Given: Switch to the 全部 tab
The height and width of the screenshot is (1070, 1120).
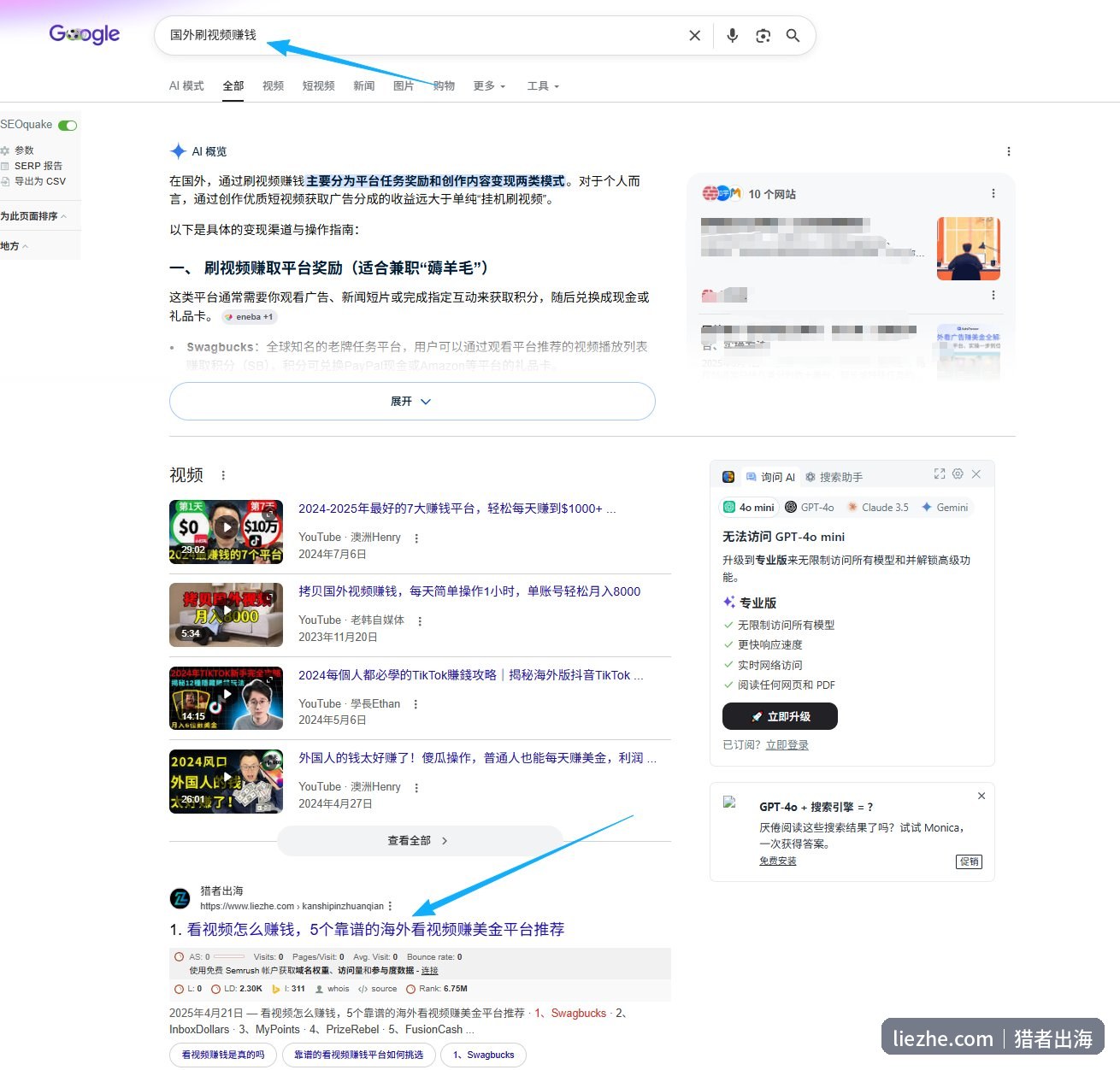Looking at the screenshot, I should (x=233, y=86).
